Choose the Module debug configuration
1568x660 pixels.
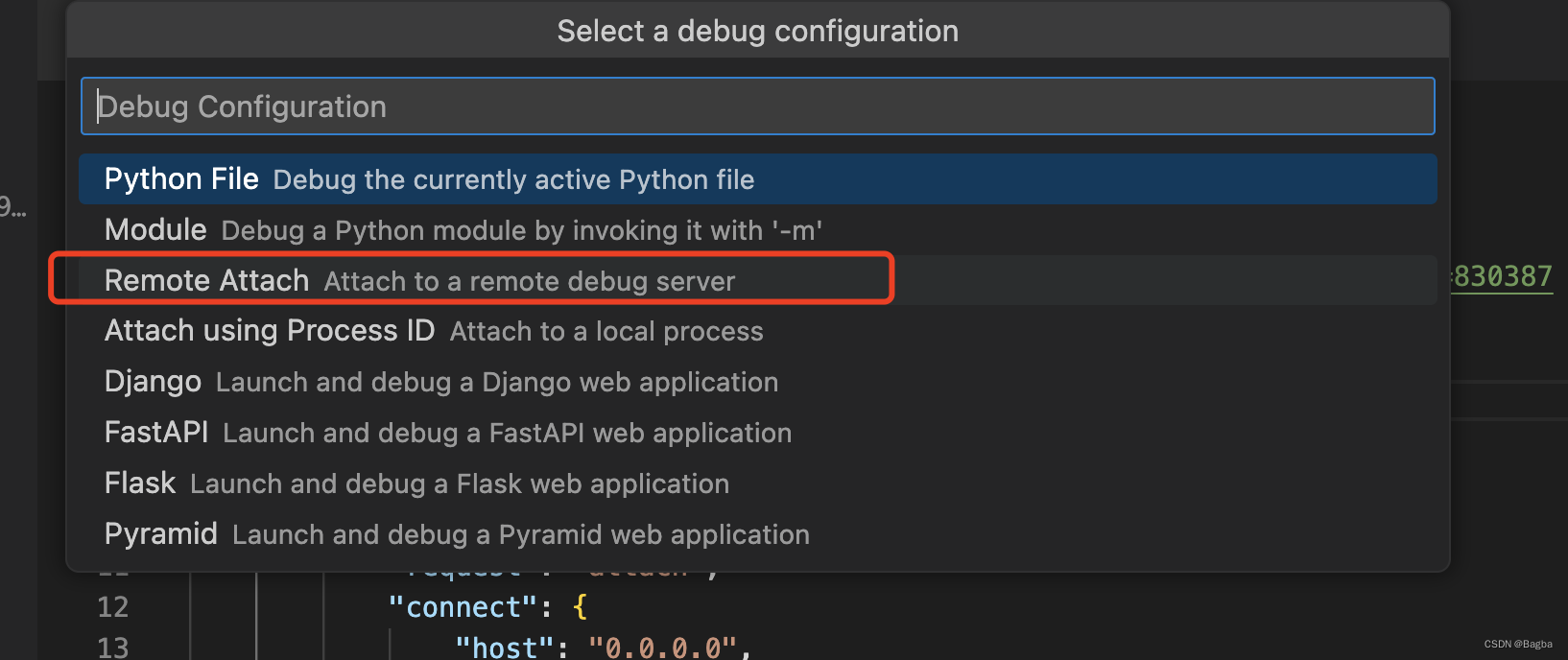point(463,230)
